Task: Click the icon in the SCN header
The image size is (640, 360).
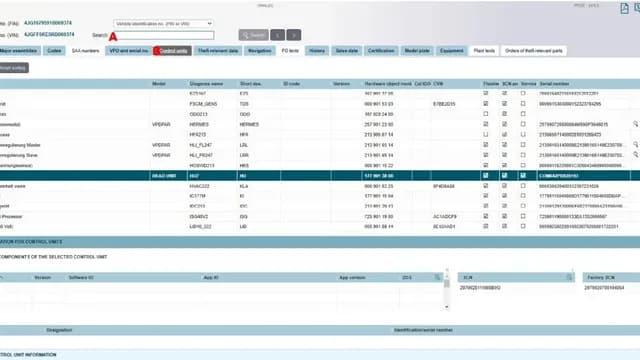Action: tap(569, 278)
